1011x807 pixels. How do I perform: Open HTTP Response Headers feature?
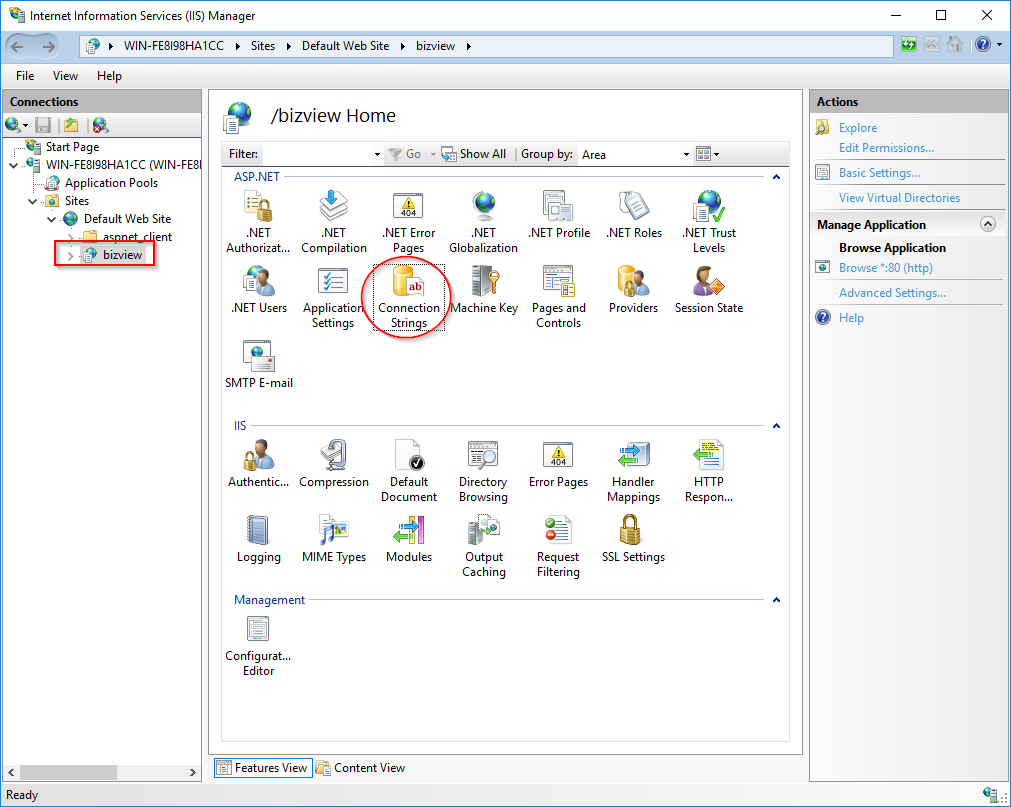click(709, 471)
